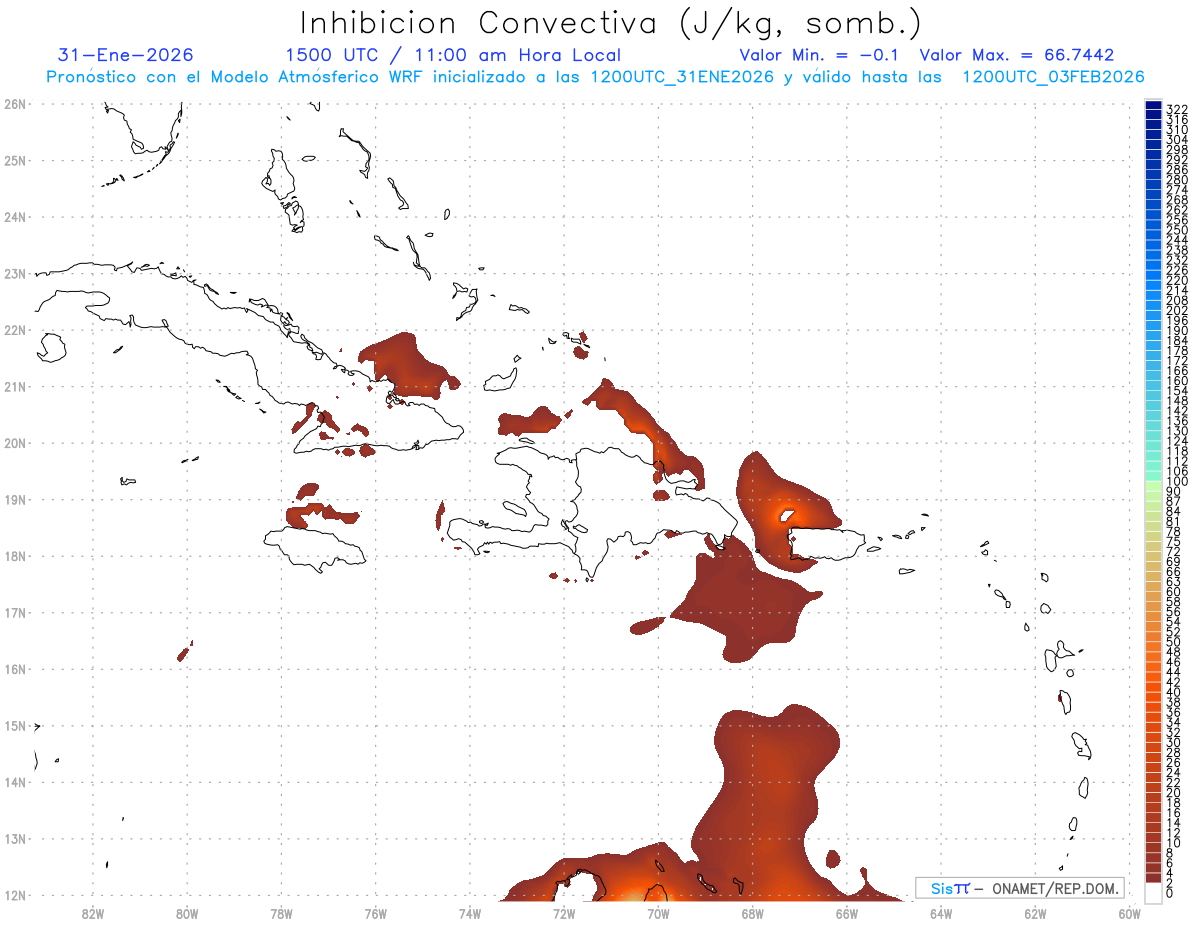Click the color bar label "100"
The height and width of the screenshot is (927, 1200).
coord(1177,483)
